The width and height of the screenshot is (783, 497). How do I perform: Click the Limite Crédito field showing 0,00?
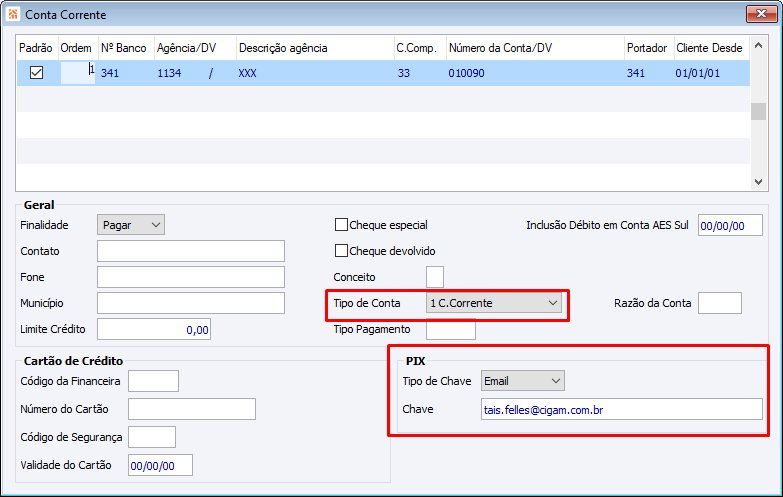154,329
